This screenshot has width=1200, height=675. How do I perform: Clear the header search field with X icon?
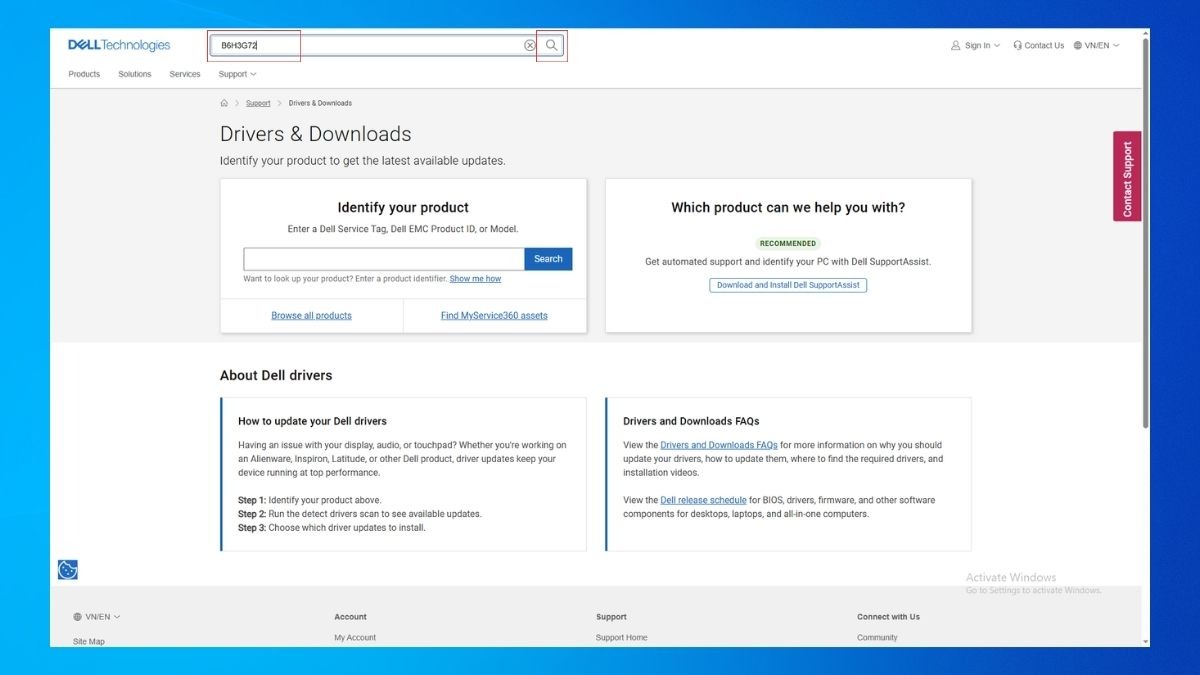point(530,45)
